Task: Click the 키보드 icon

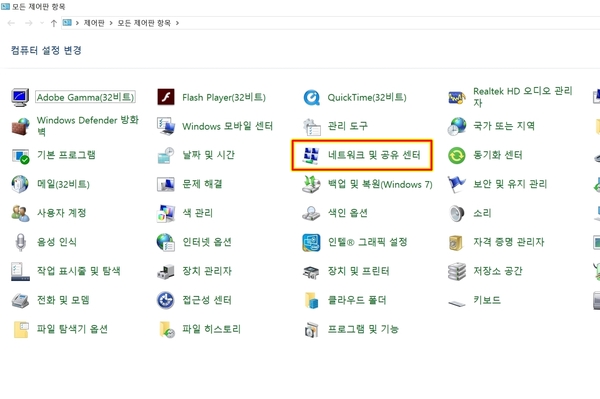Action: pyautogui.click(x=457, y=303)
